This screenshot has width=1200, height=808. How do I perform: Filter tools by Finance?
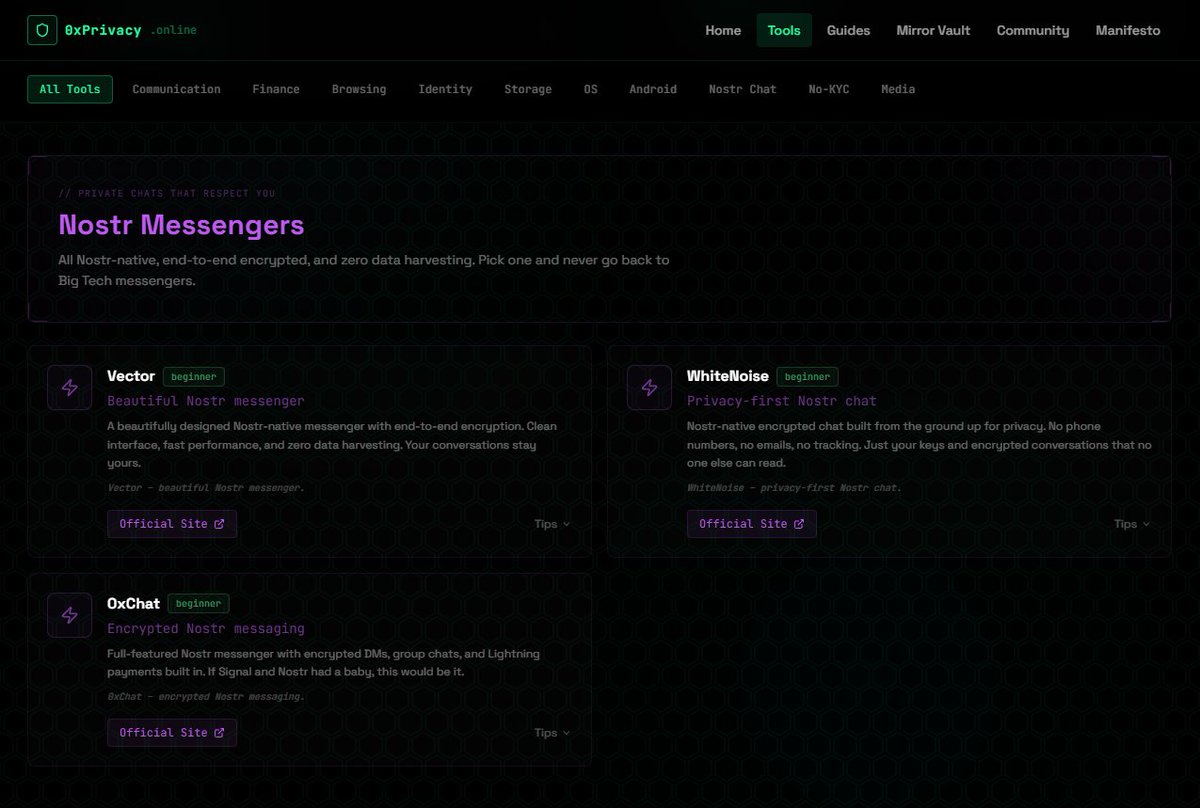tap(276, 89)
